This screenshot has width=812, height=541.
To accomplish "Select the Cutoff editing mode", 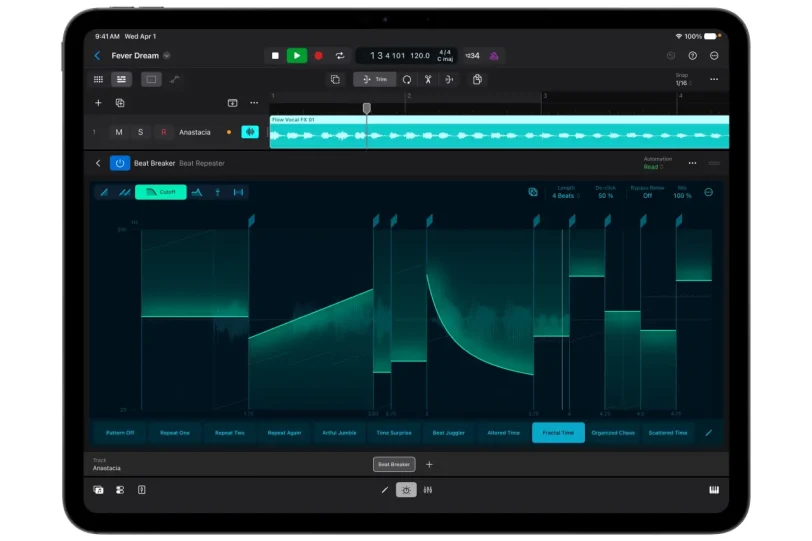I will pyautogui.click(x=161, y=192).
